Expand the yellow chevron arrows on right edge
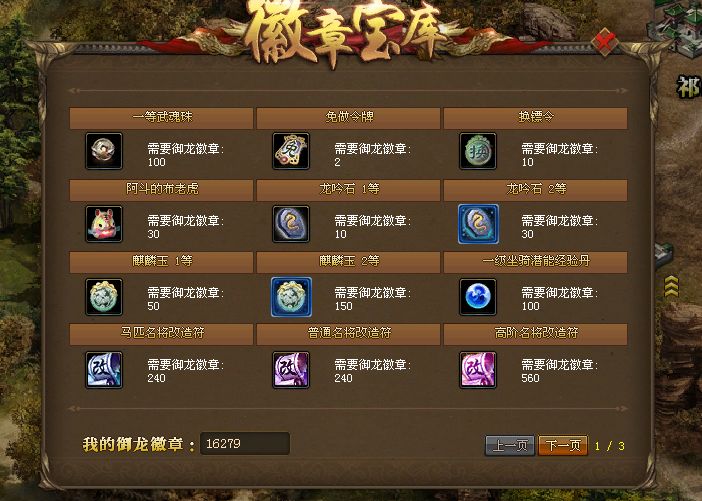The image size is (702, 501). point(671,286)
